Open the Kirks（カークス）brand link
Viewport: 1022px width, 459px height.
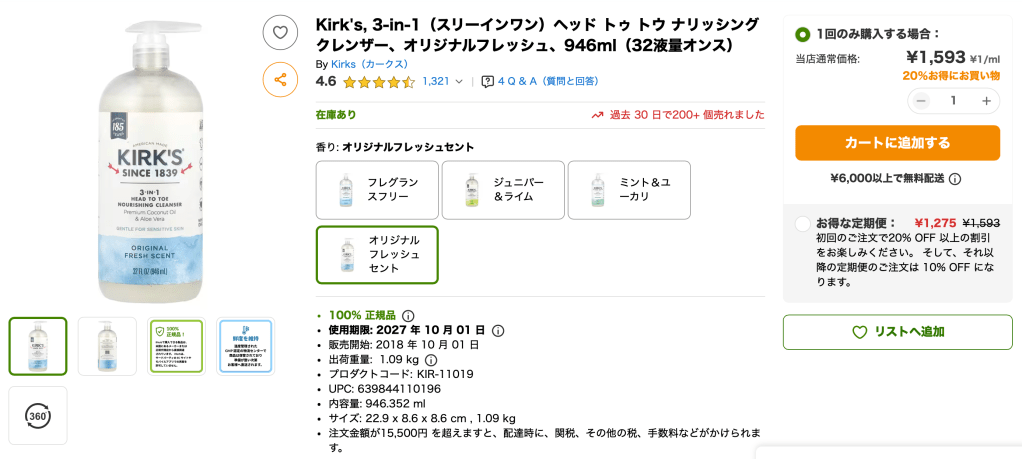369,64
